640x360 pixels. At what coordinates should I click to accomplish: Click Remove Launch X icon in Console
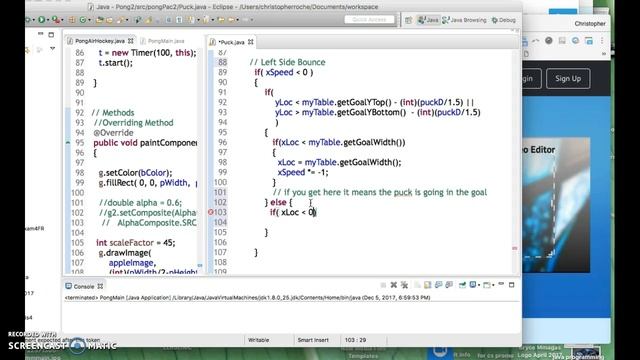click(394, 285)
